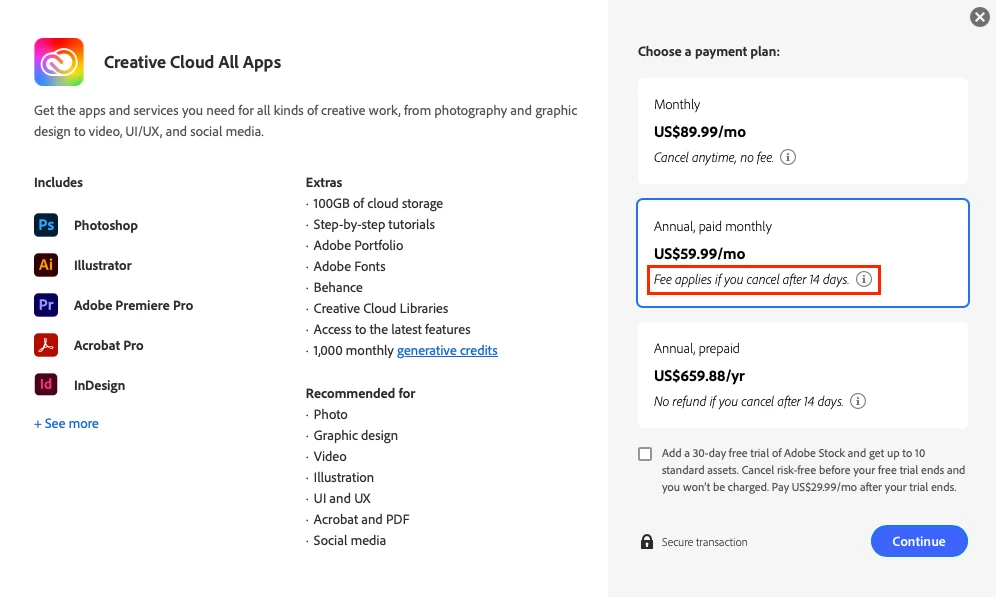Open info icon beside Fee applies if you cancel
The height and width of the screenshot is (597, 996).
click(864, 280)
